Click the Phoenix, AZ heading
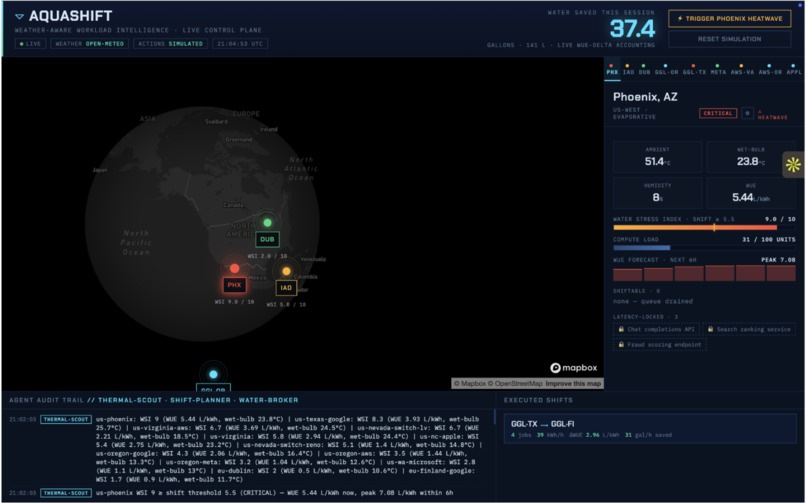806x503 pixels. [645, 97]
